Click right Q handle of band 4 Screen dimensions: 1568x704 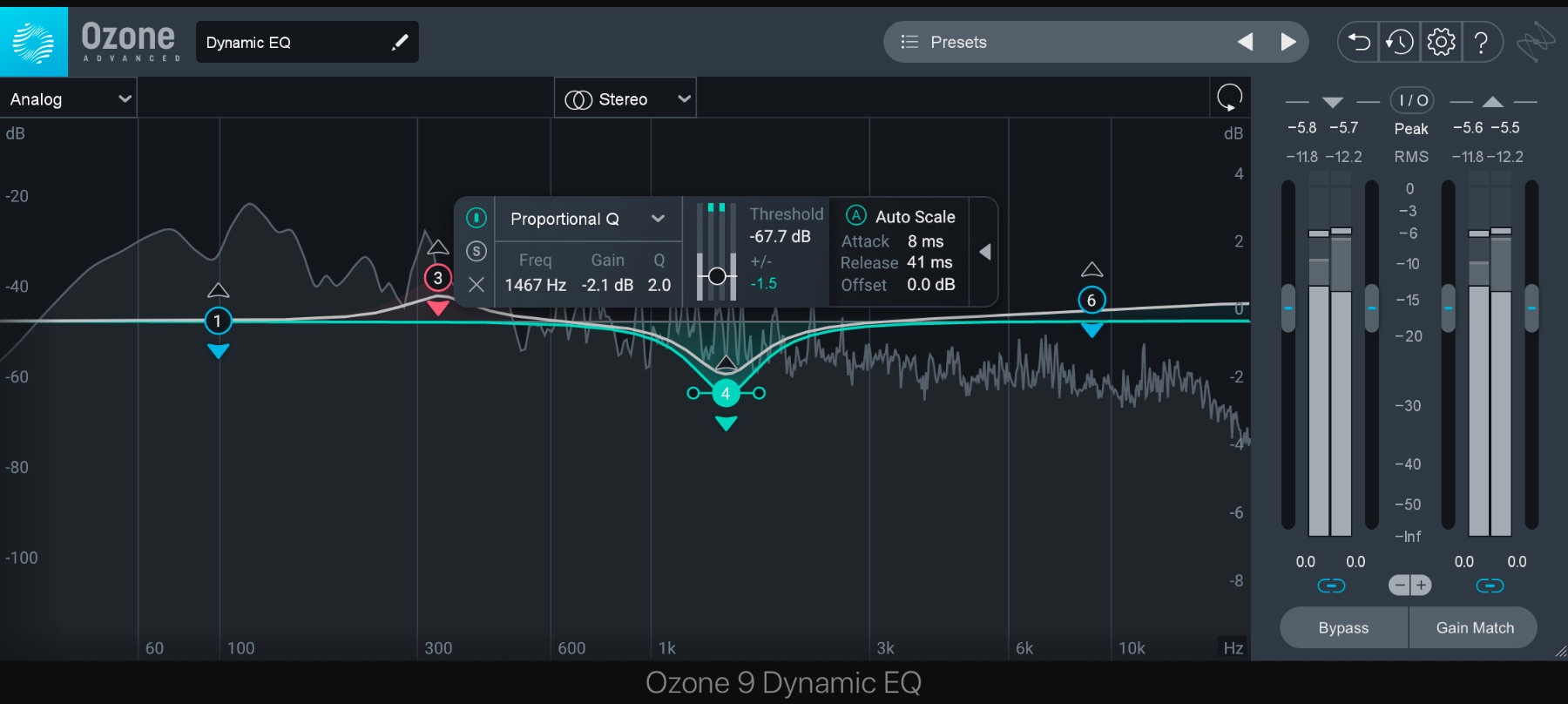[x=760, y=393]
